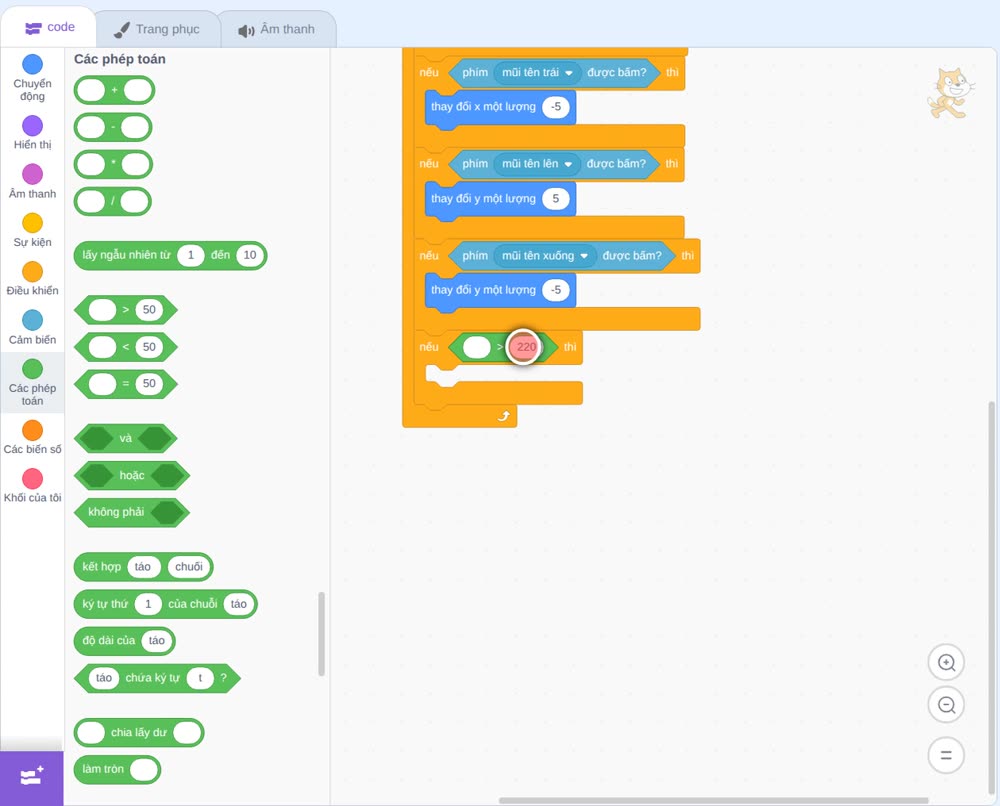Select the hoặc boolean block
Screen dimensions: 1000x806
pos(132,476)
